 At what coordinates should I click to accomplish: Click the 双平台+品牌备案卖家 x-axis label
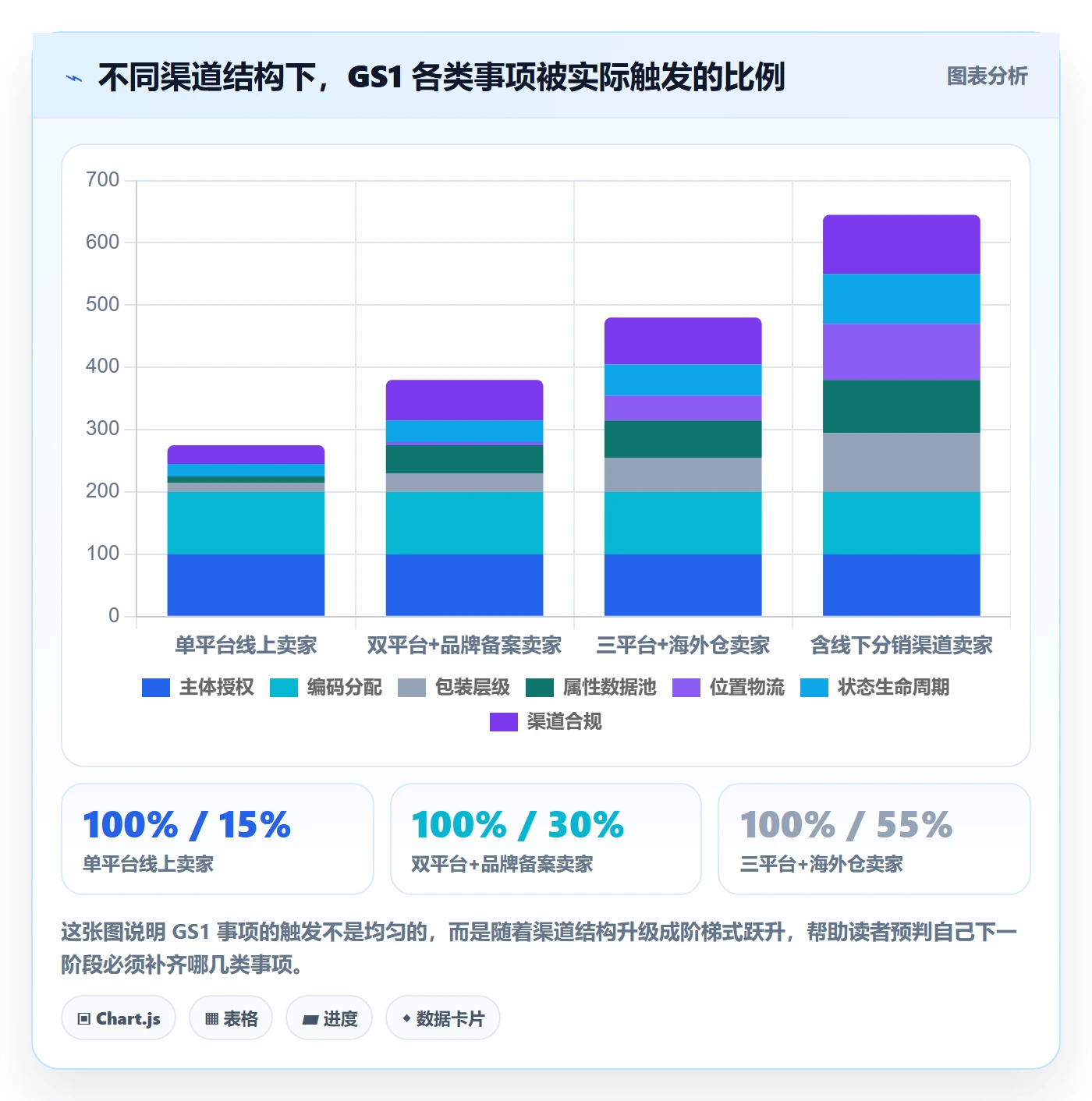click(464, 646)
